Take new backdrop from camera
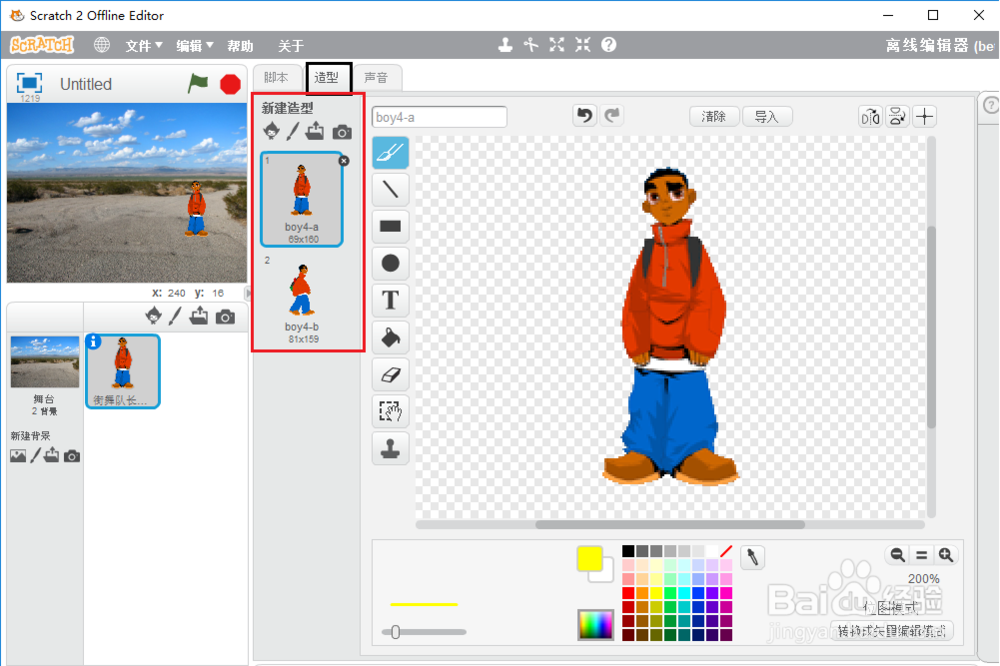Screen dimensions: 1000x666 coord(72,456)
